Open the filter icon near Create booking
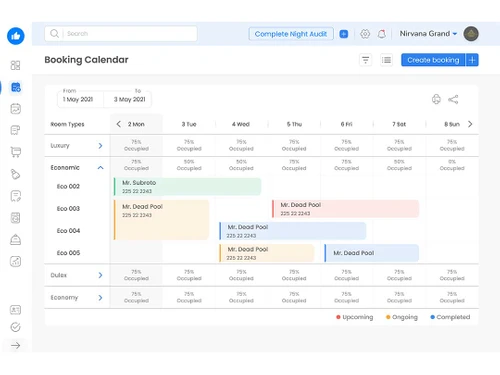The image size is (500, 375). pyautogui.click(x=366, y=60)
